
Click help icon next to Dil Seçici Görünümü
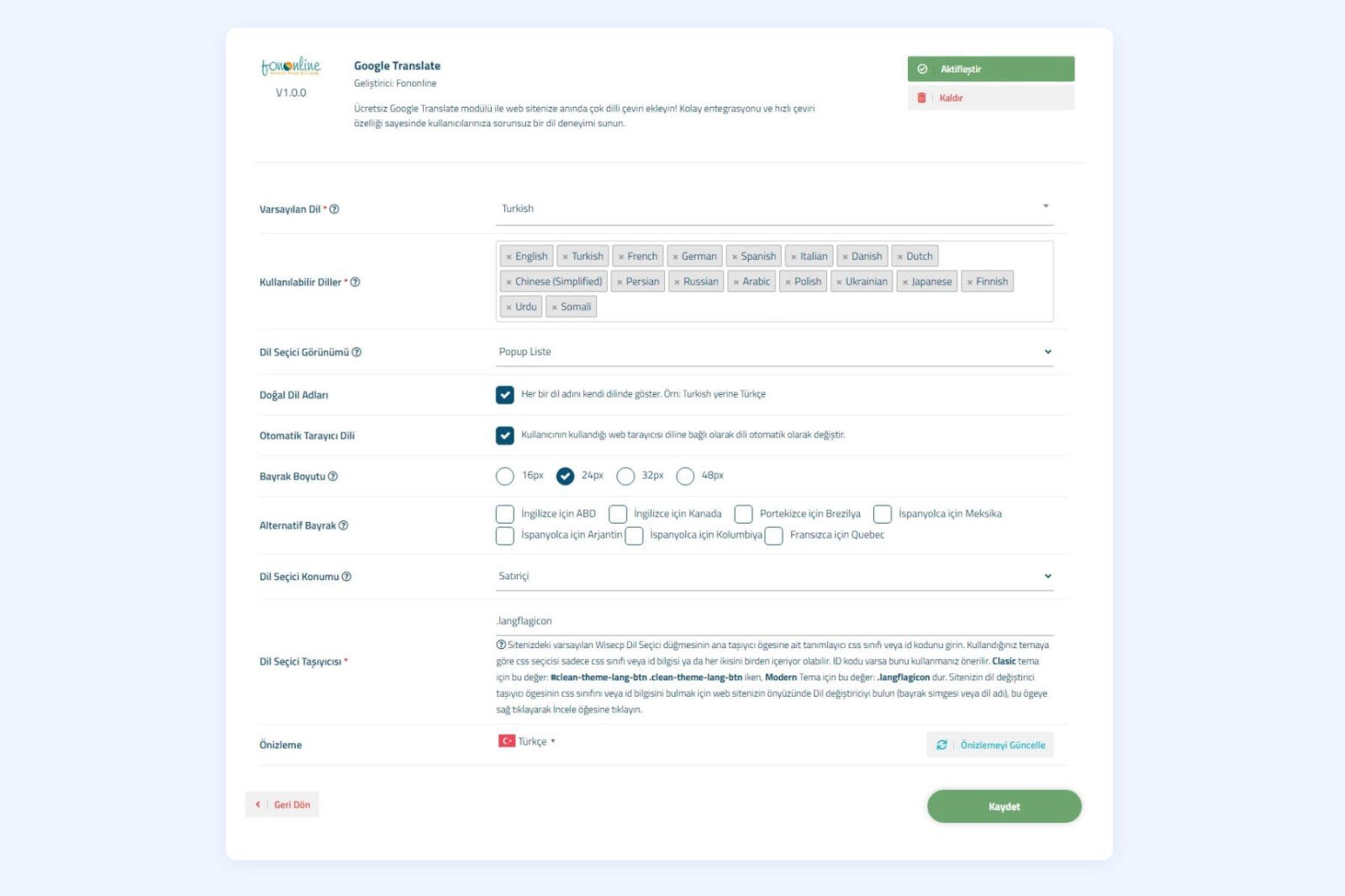pos(356,352)
